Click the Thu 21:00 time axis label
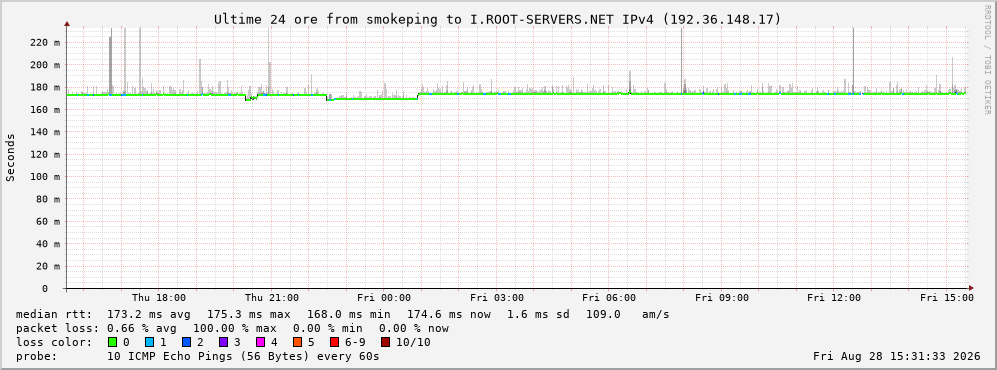Viewport: 997px width, 370px height. pyautogui.click(x=272, y=298)
